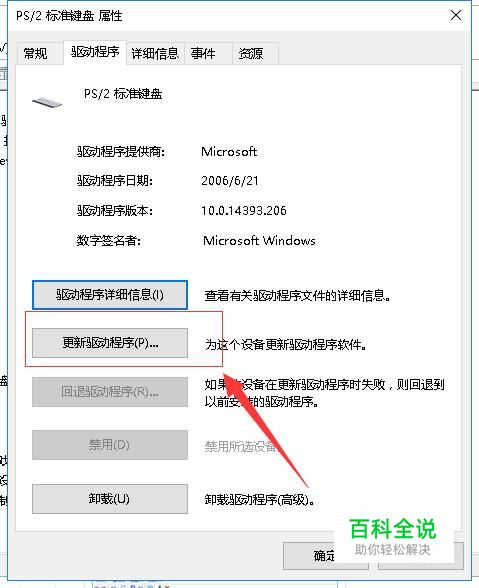479x588 pixels.
Task: Click the PS/2 标准键盘 device name
Action: pos(123,93)
